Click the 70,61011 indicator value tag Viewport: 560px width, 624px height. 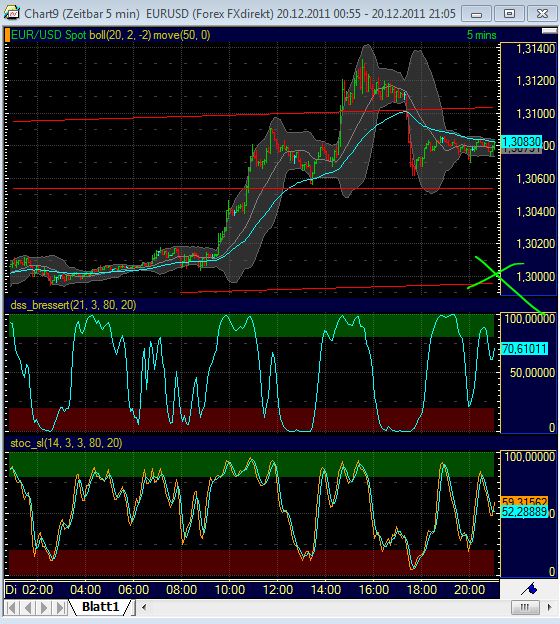pyautogui.click(x=524, y=349)
